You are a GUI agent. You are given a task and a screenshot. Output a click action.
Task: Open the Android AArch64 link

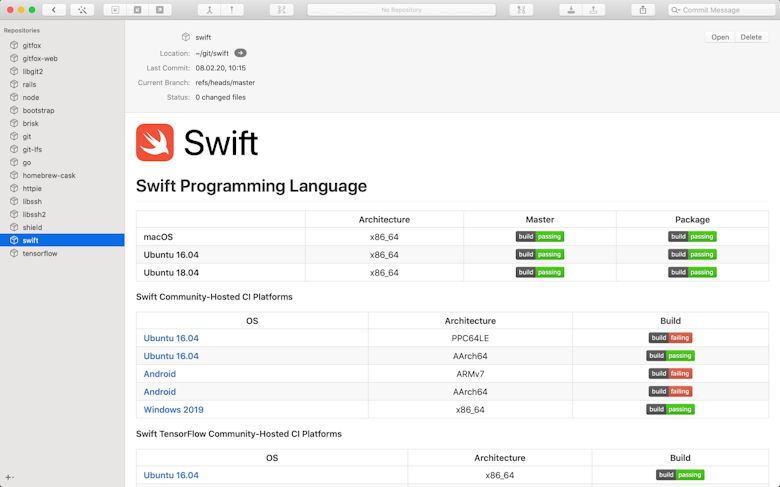tap(160, 392)
